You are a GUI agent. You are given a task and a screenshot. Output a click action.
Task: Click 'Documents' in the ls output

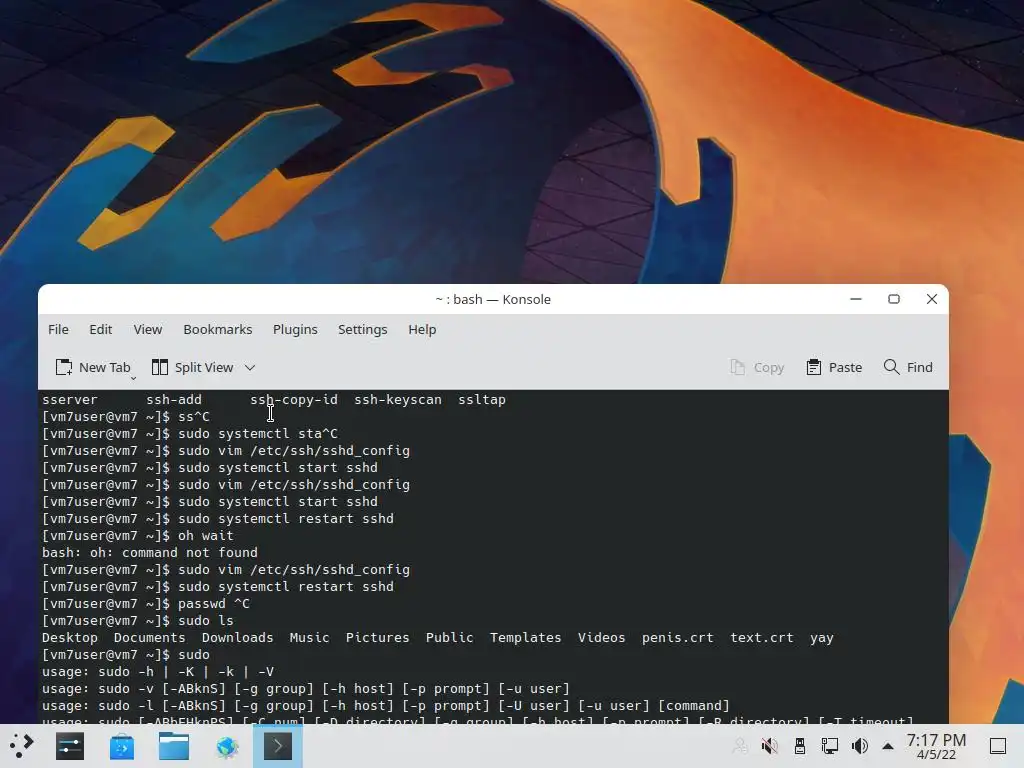[x=150, y=637]
